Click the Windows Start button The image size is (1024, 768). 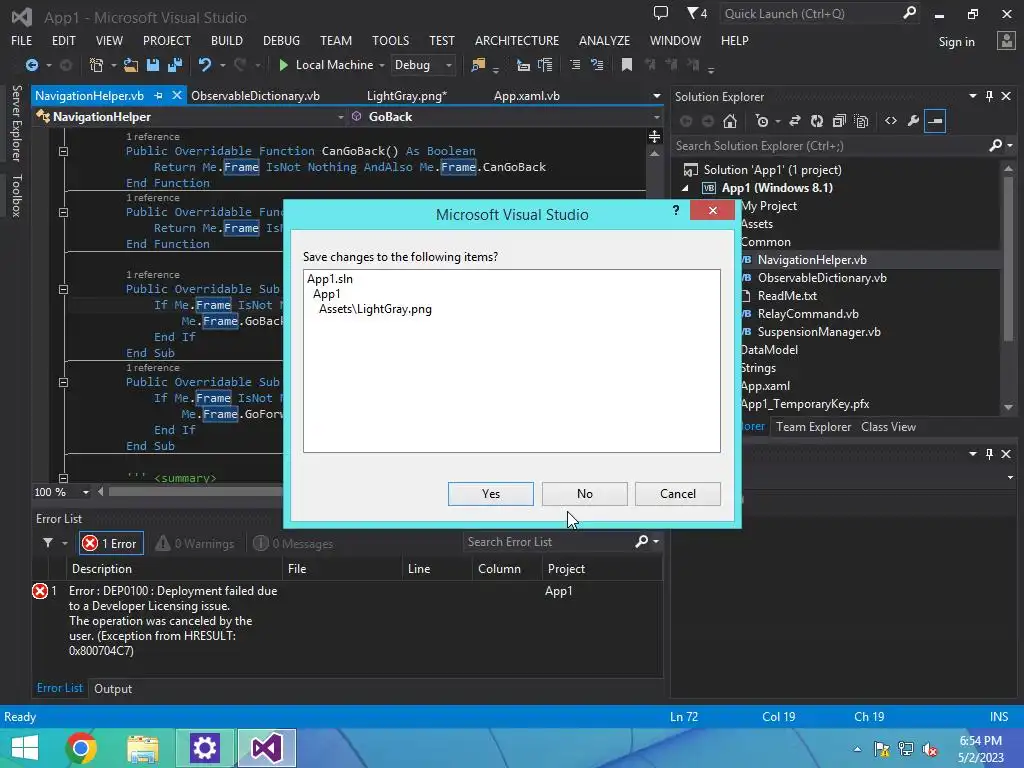25,748
